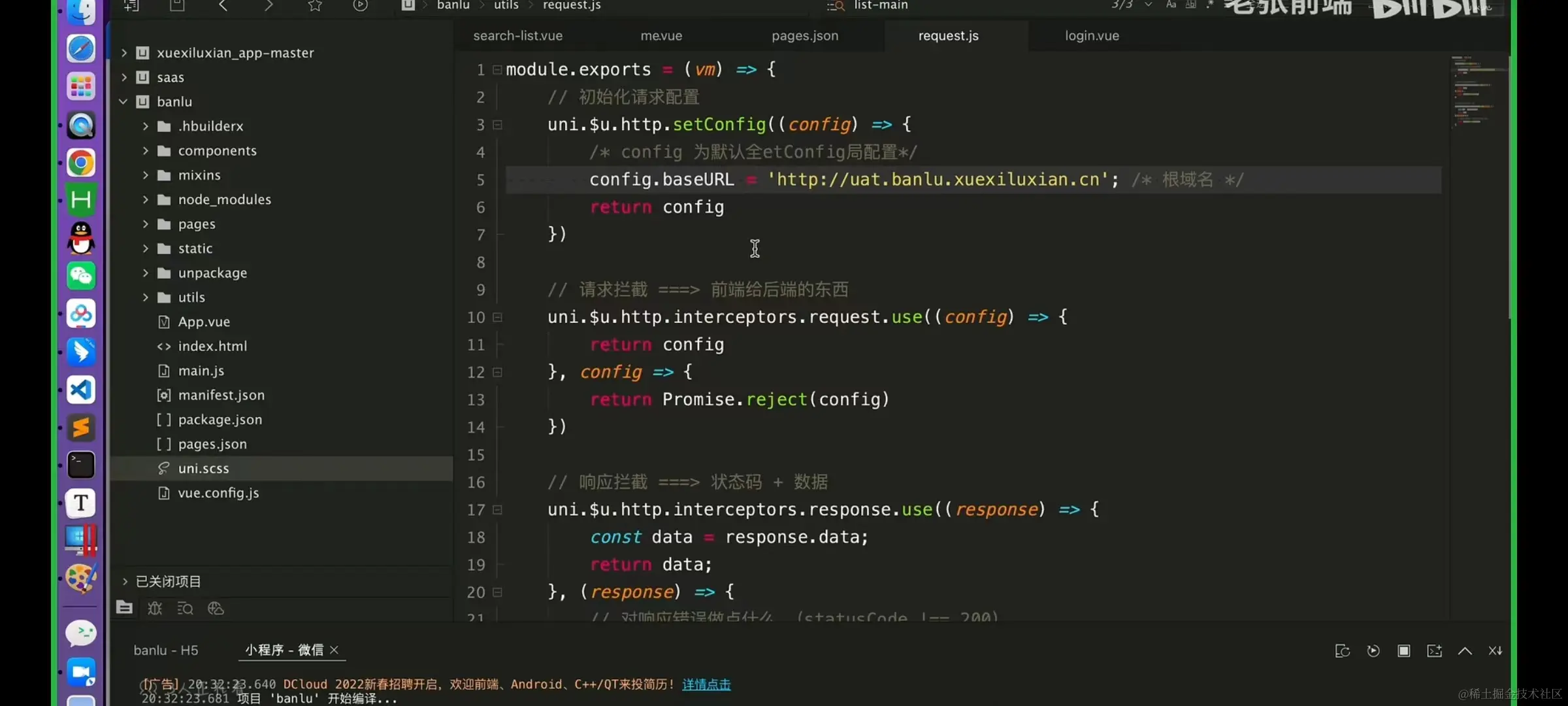This screenshot has height=706, width=1568.
Task: Toggle code fold marker at line 17
Action: (498, 509)
